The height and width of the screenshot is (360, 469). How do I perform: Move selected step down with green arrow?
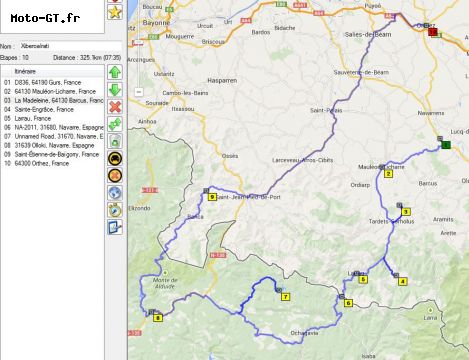(x=115, y=89)
